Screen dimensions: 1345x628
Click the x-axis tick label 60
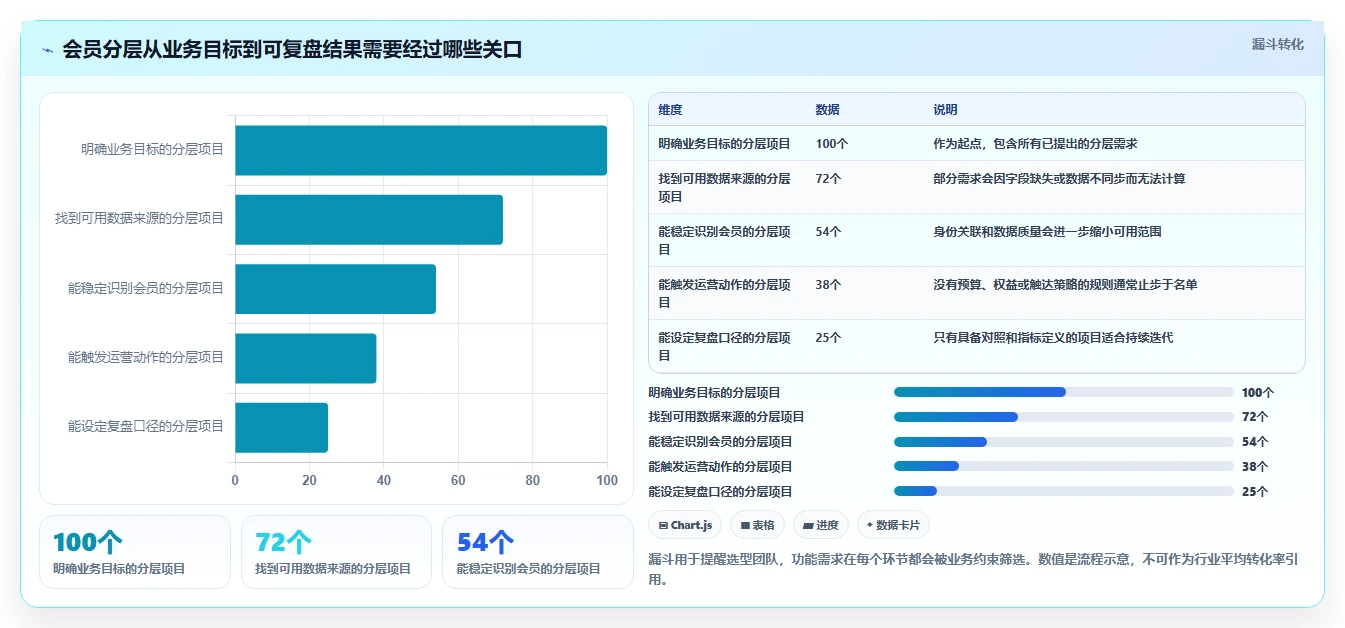click(x=458, y=480)
